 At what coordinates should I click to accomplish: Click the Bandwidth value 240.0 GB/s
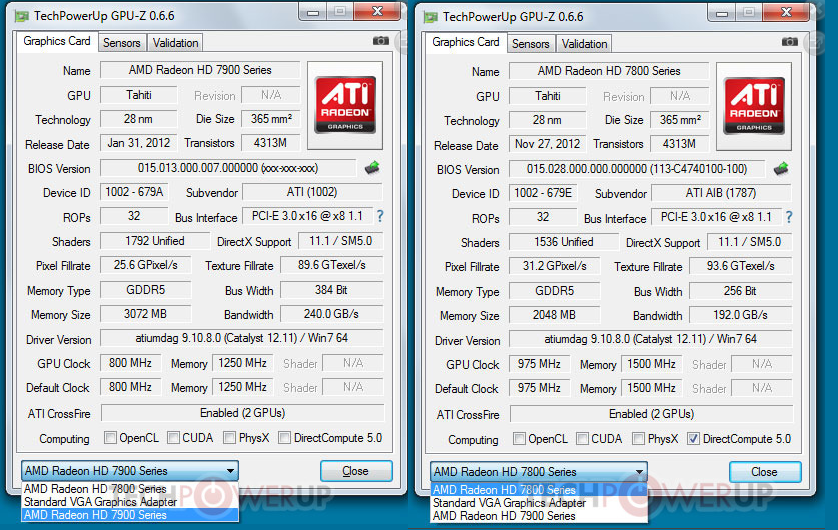(x=331, y=314)
